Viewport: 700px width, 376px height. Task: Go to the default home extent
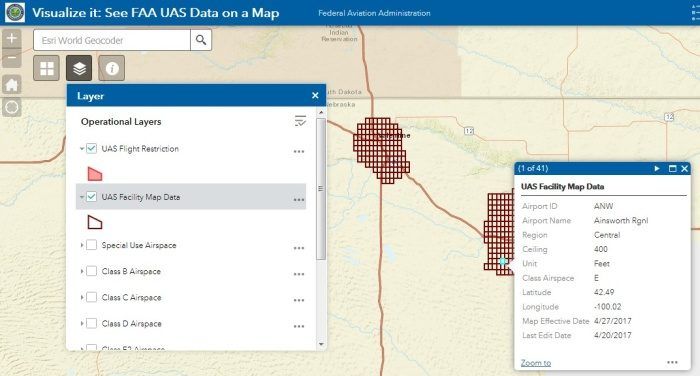click(x=12, y=84)
